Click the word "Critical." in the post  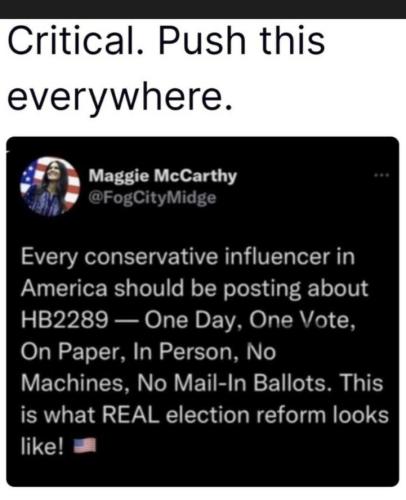coord(75,41)
